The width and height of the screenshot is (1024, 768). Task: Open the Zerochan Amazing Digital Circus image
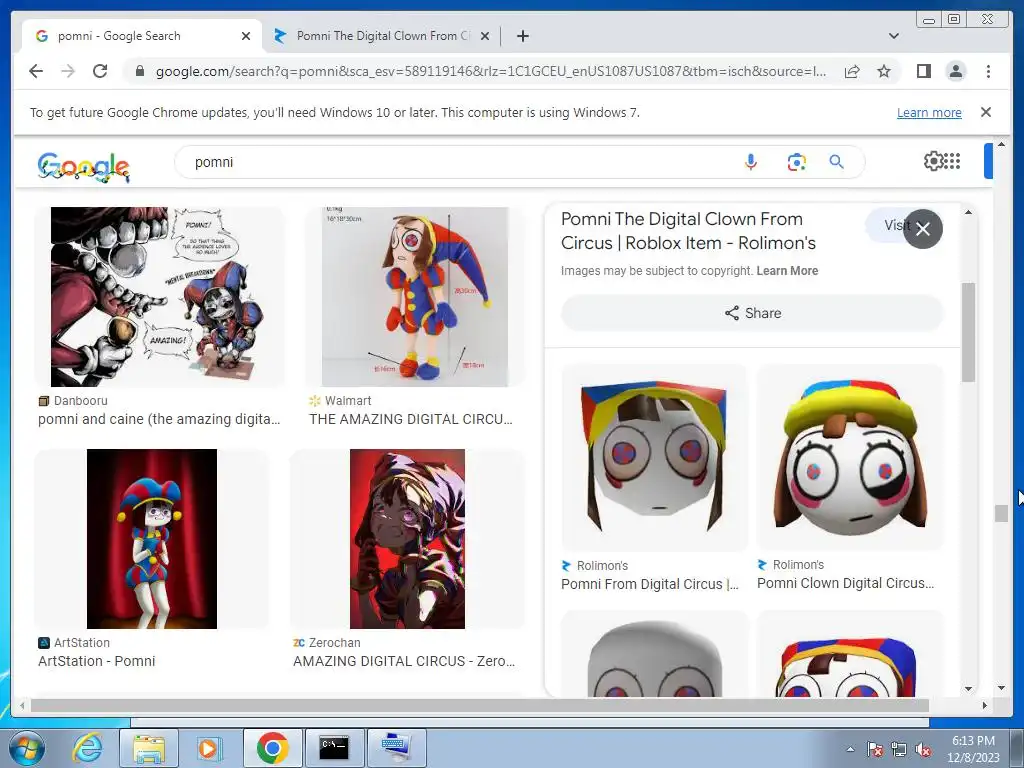[408, 539]
